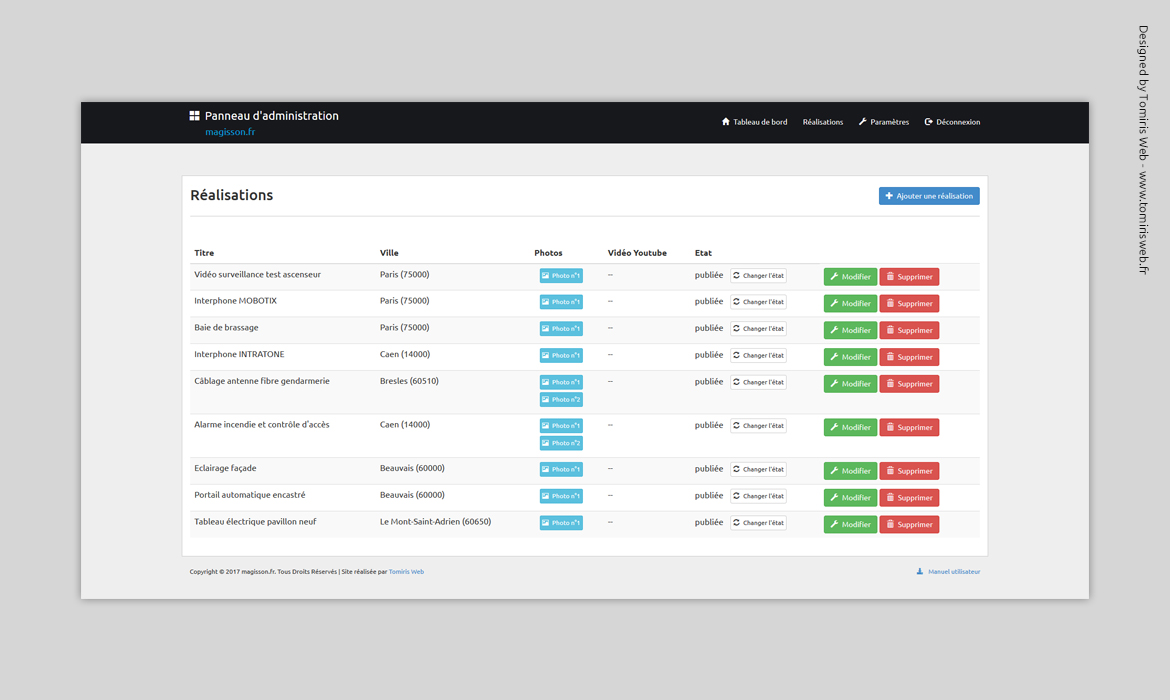Click the Photos column header
Image resolution: width=1170 pixels, height=700 pixels.
(x=548, y=253)
